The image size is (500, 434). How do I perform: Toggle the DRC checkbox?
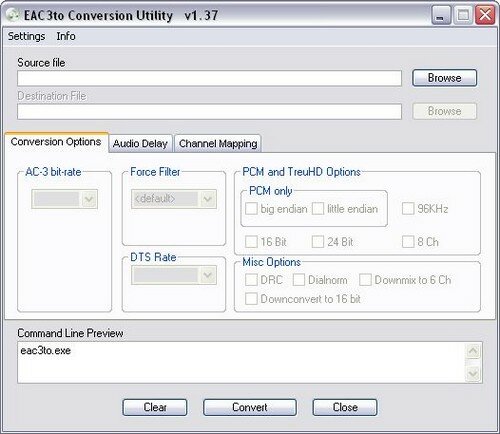tap(251, 280)
